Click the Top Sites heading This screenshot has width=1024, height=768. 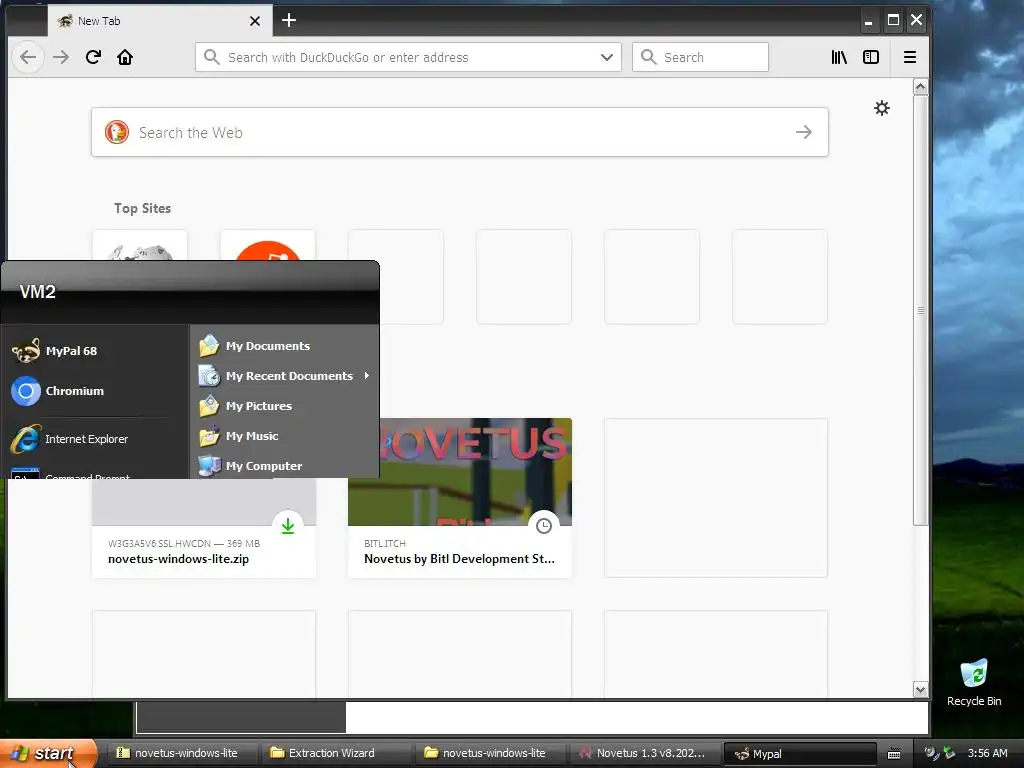pos(142,208)
